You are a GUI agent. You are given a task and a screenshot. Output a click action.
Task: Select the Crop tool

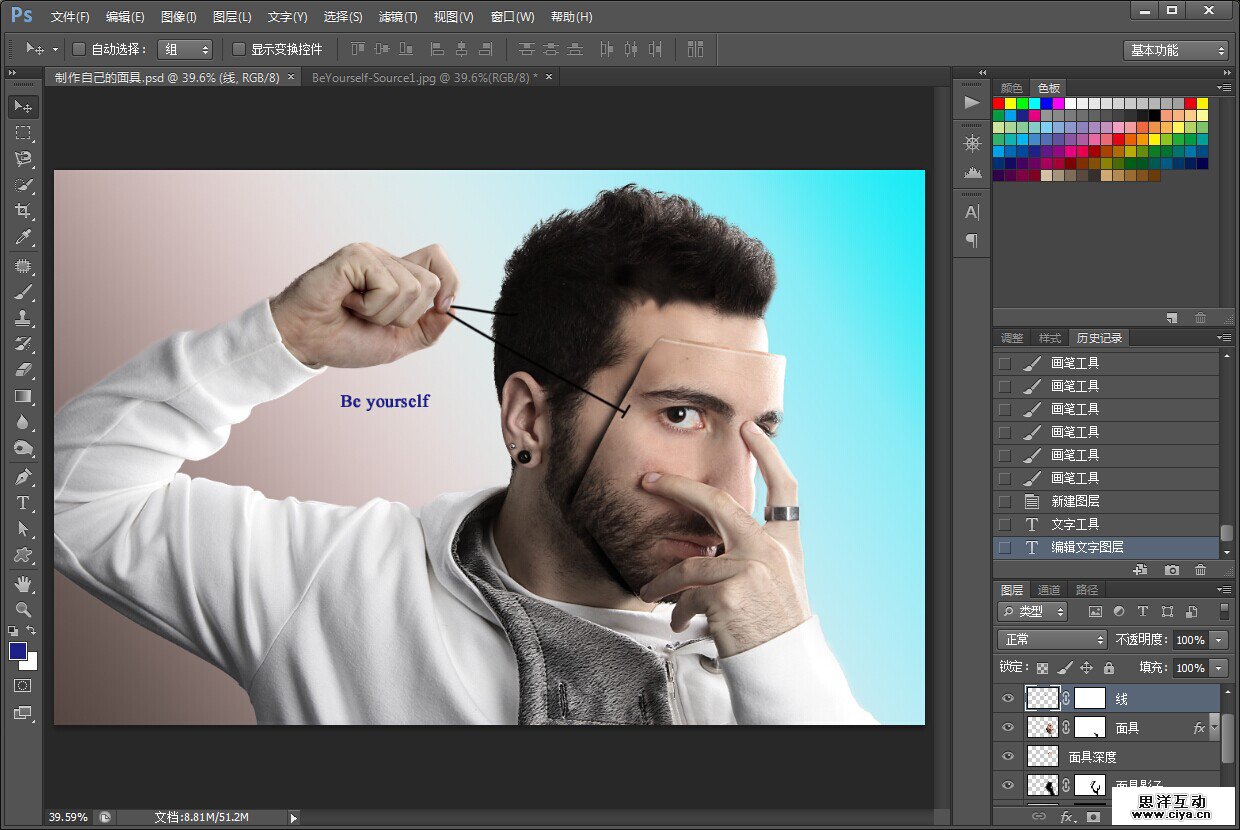(23, 211)
